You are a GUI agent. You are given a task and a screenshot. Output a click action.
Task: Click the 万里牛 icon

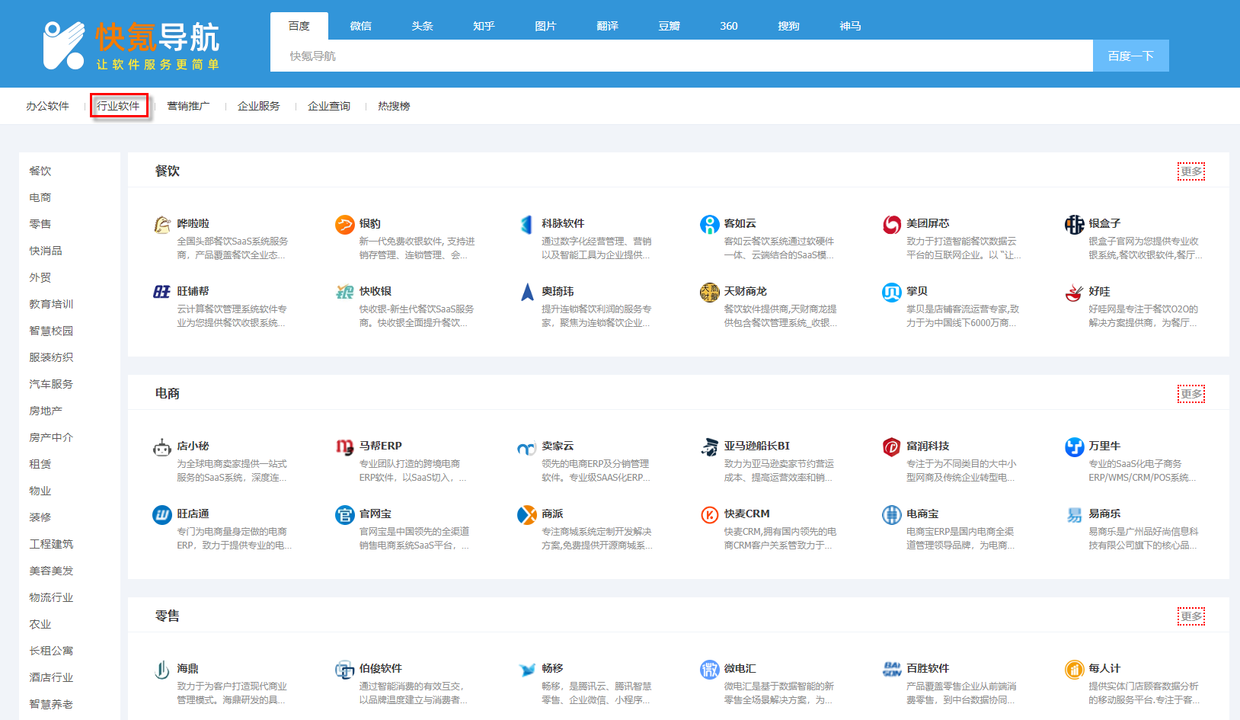point(1074,447)
